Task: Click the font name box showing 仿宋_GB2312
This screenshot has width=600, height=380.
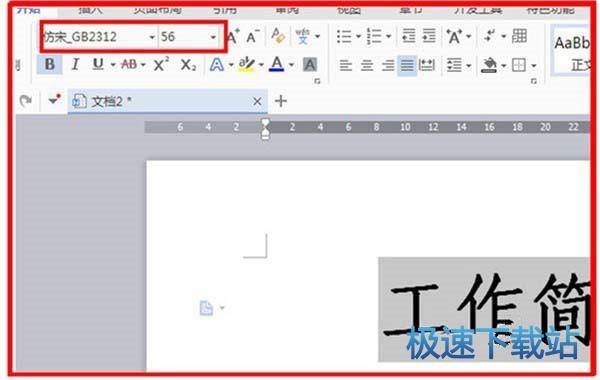Action: click(99, 37)
